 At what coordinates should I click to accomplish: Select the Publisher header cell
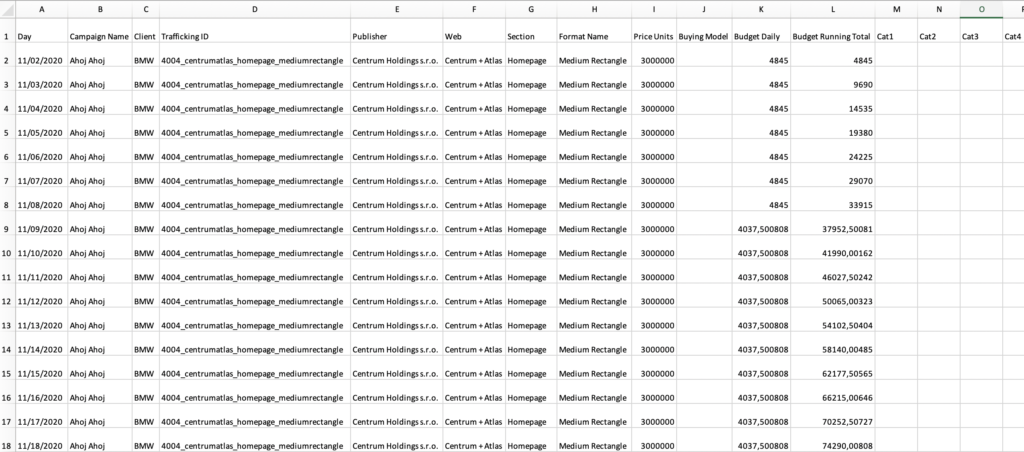point(395,37)
